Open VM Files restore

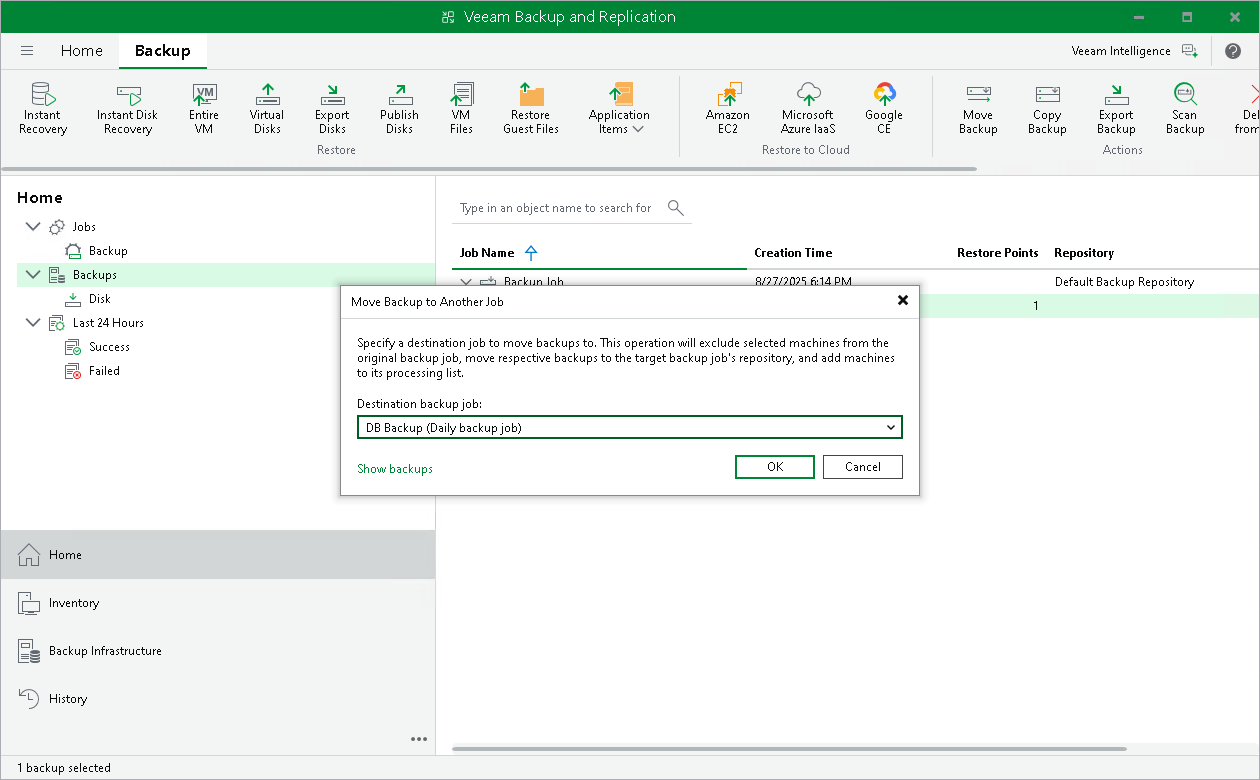click(x=461, y=108)
